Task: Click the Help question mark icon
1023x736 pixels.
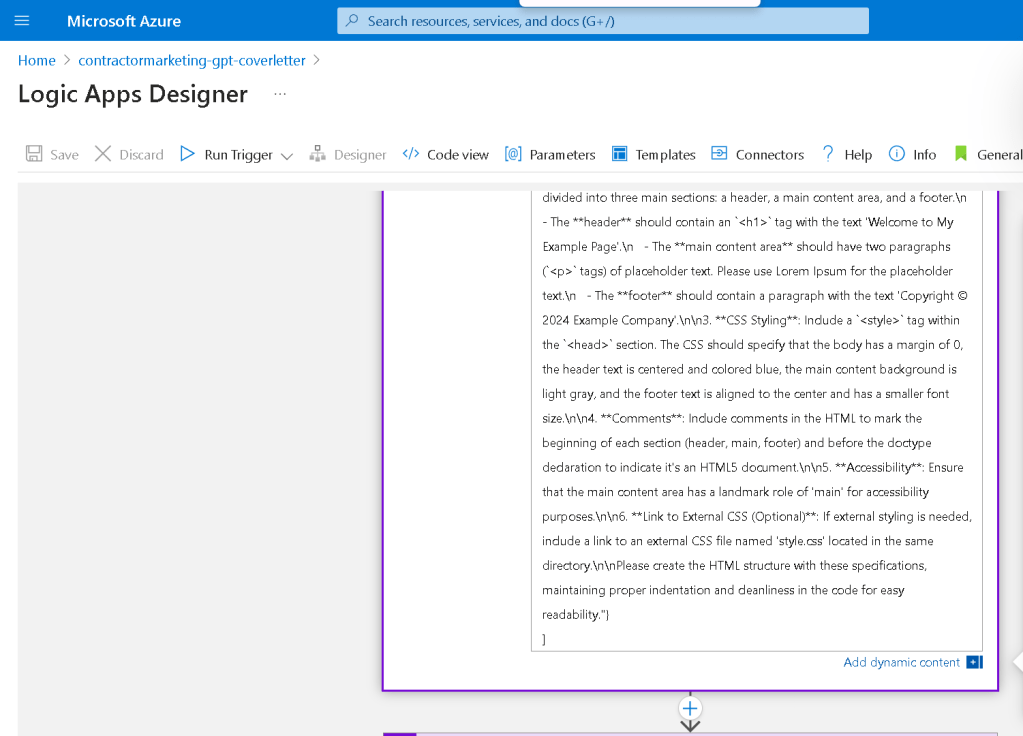Action: [x=828, y=154]
